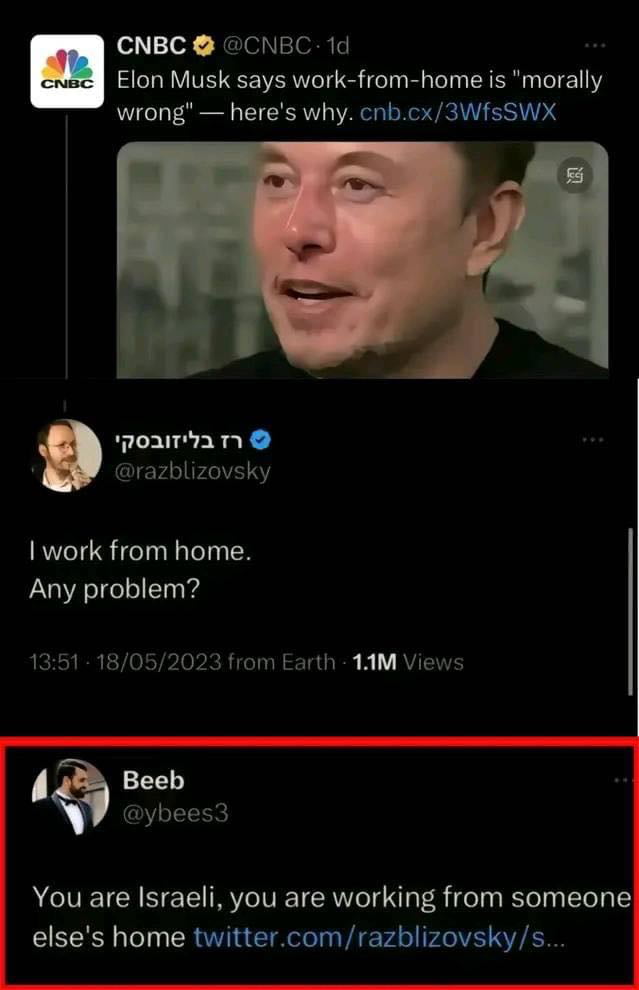639x990 pixels.
Task: Click the blue verified badge on the reply
Action: pyautogui.click(x=260, y=439)
